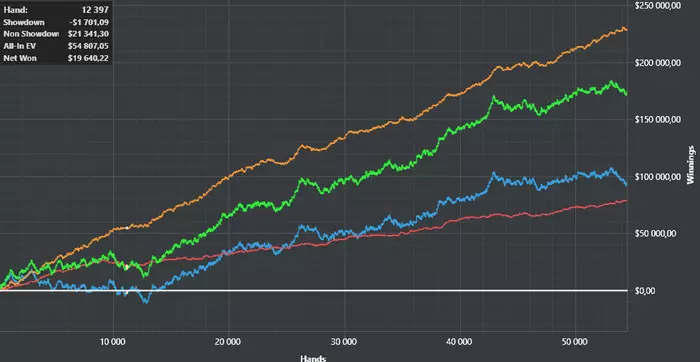Click the '50 000' hands axis tick
Image resolution: width=700 pixels, height=362 pixels.
click(575, 341)
